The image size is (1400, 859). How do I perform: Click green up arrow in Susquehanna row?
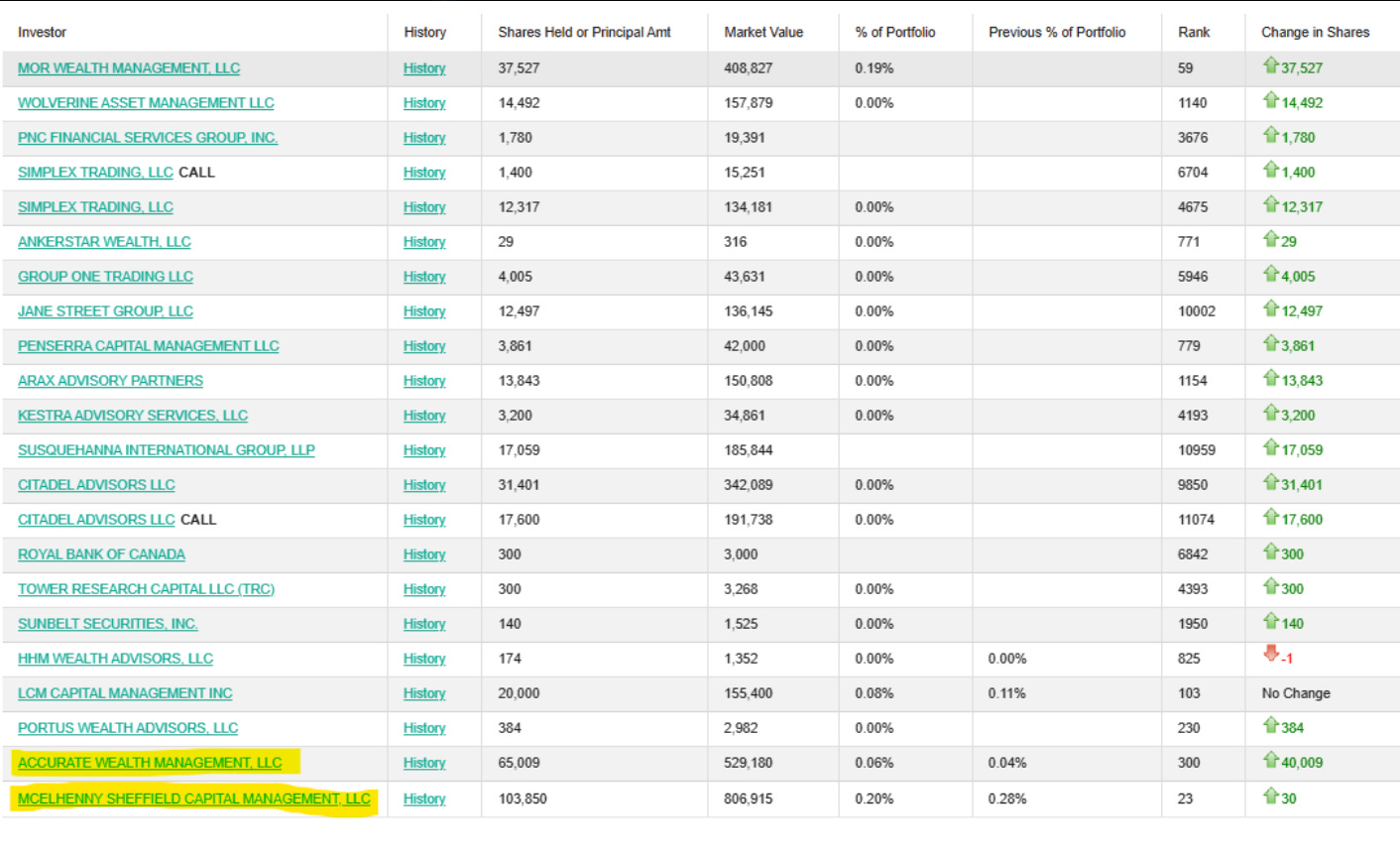(1270, 447)
